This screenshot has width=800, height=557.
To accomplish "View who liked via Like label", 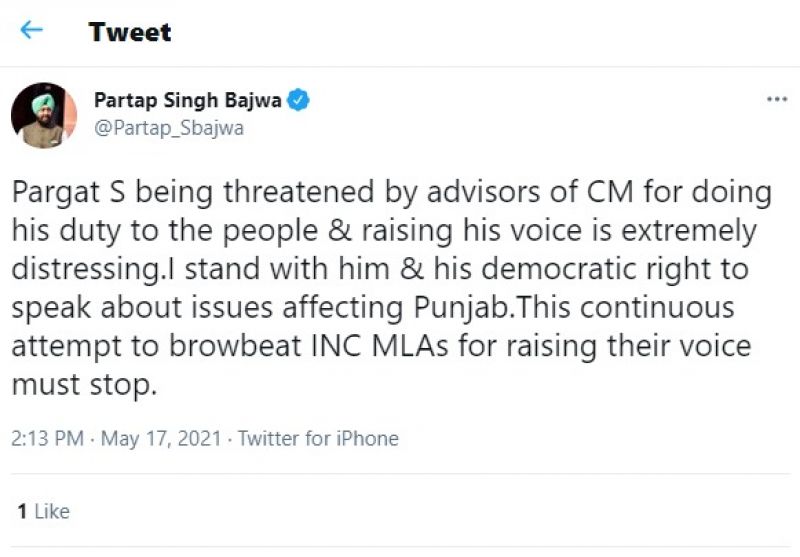I will coord(52,511).
